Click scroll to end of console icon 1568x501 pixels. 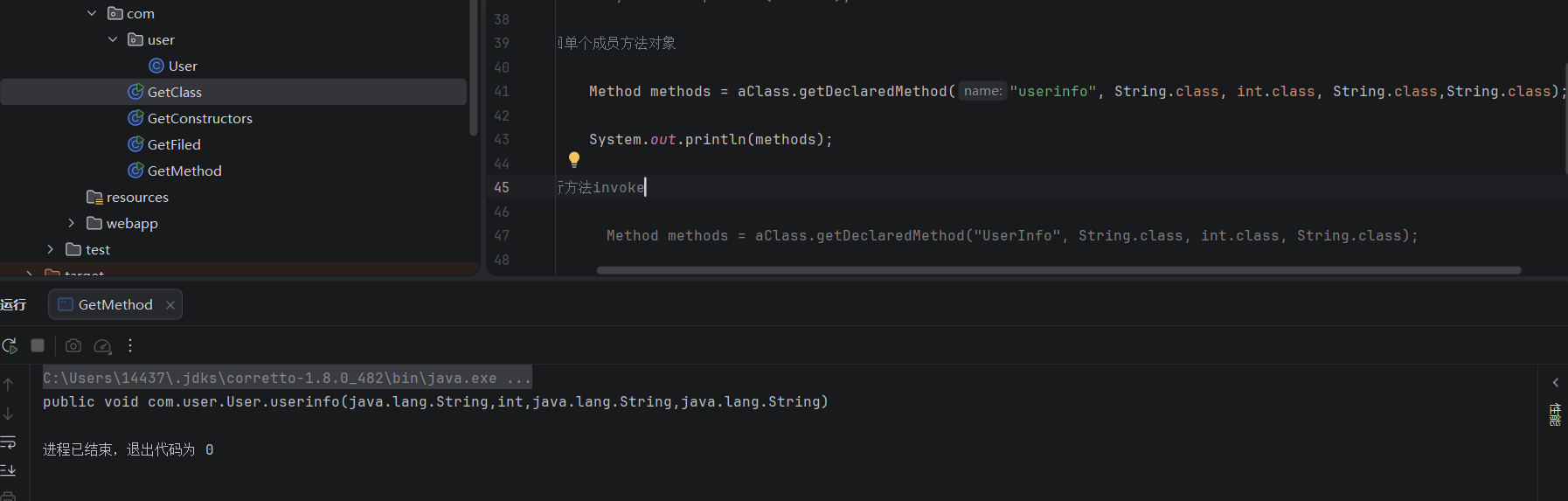click(x=8, y=470)
